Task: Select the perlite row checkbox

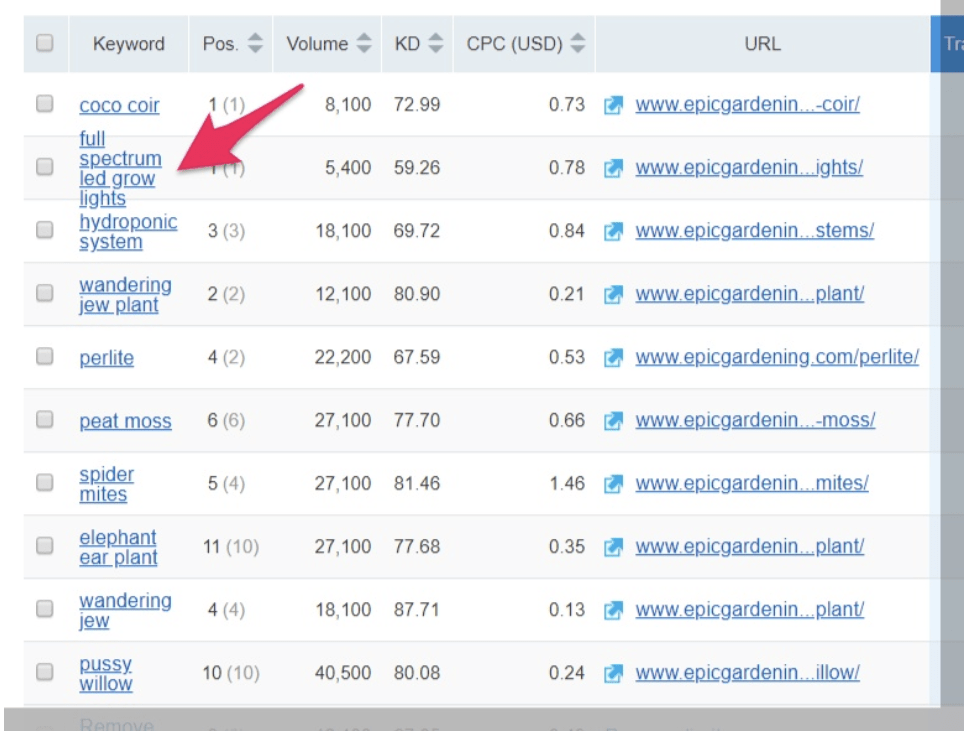Action: point(45,356)
